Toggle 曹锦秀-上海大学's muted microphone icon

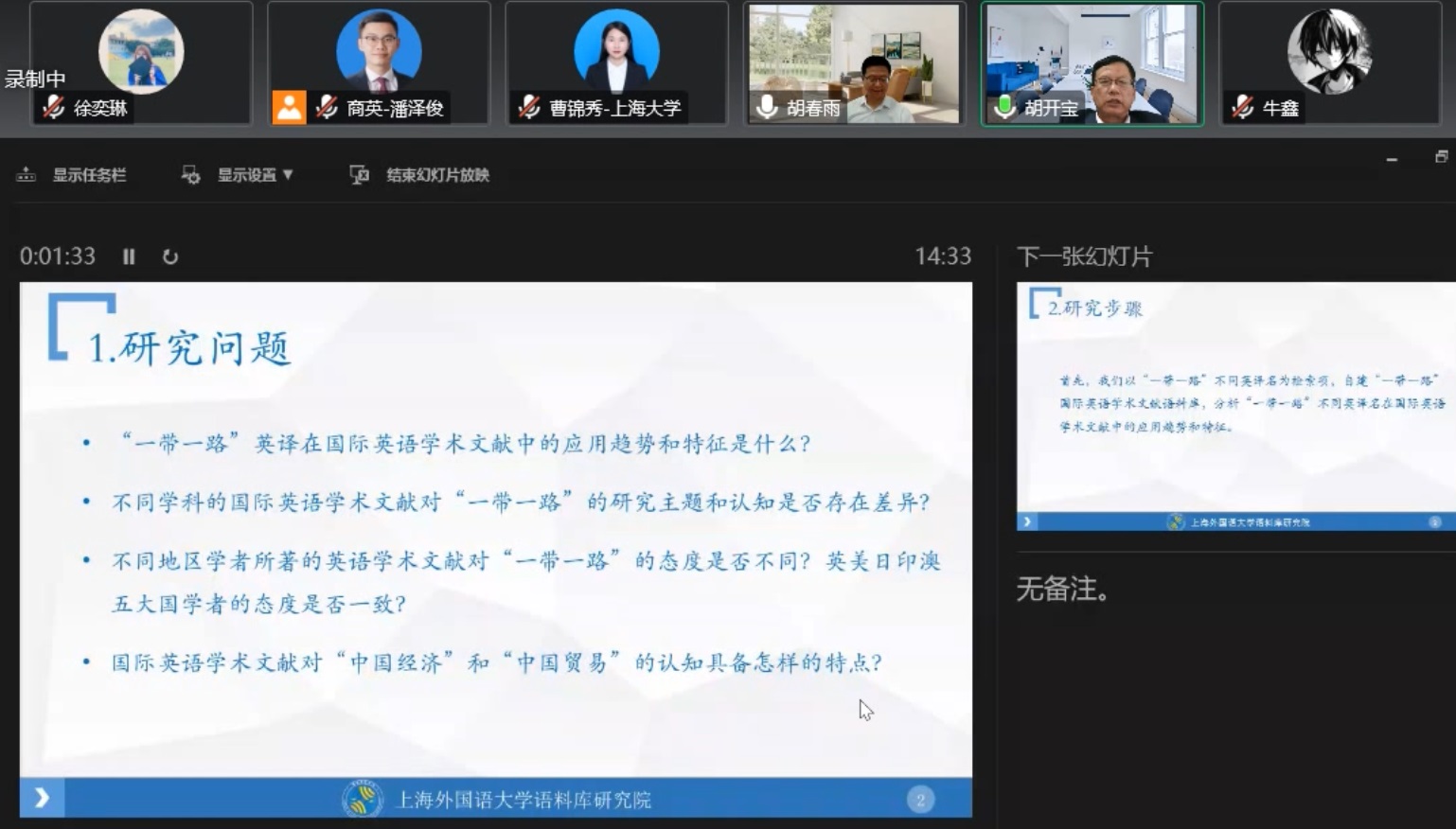click(x=530, y=108)
